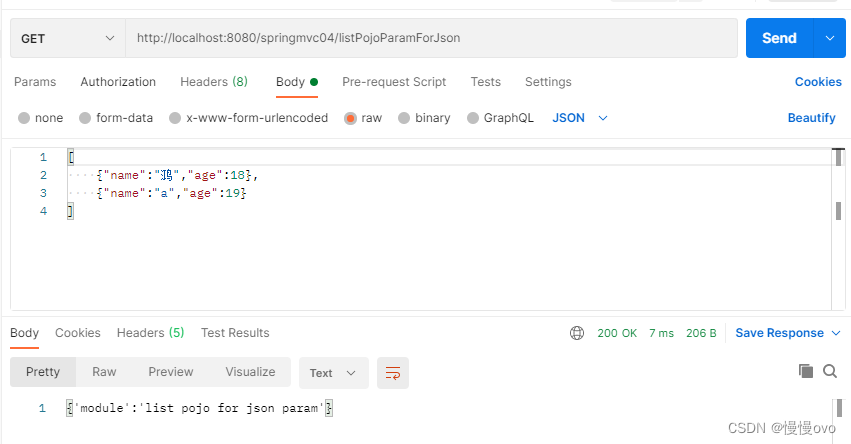Click editor line 3 with age 19
Screen dimensions: 851x444
(172, 193)
